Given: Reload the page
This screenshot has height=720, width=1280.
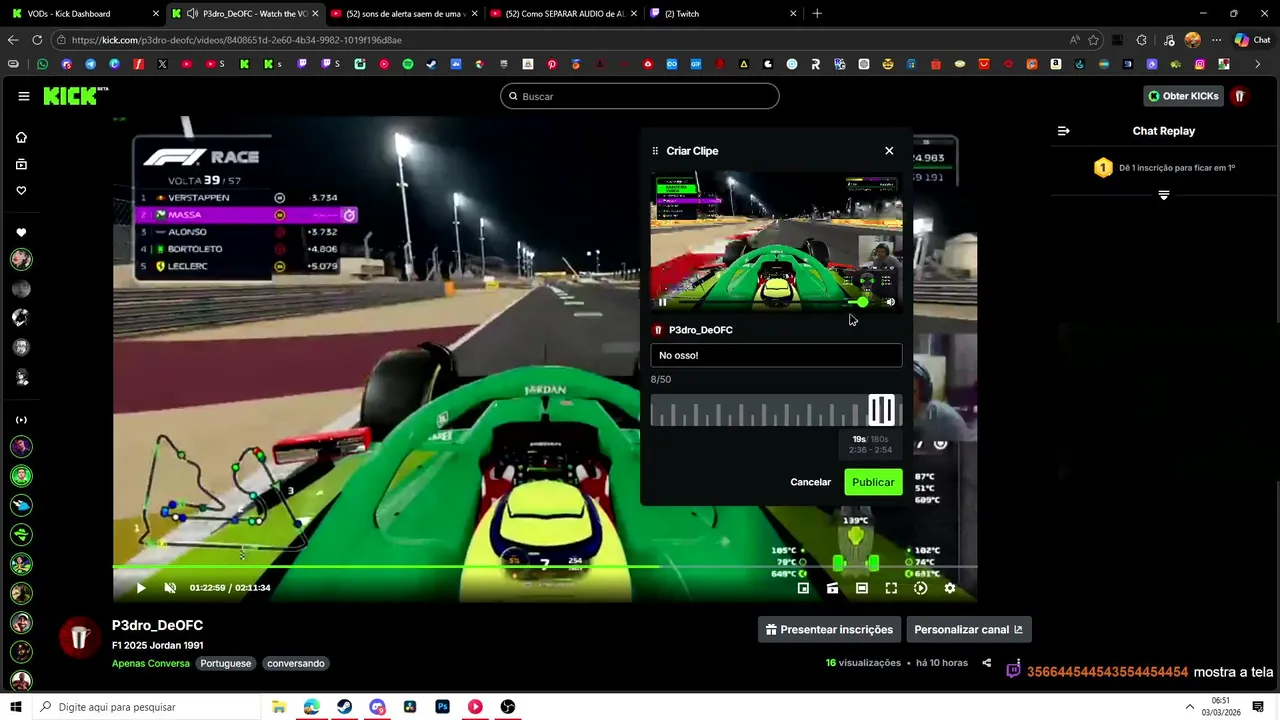Looking at the screenshot, I should tap(37, 40).
